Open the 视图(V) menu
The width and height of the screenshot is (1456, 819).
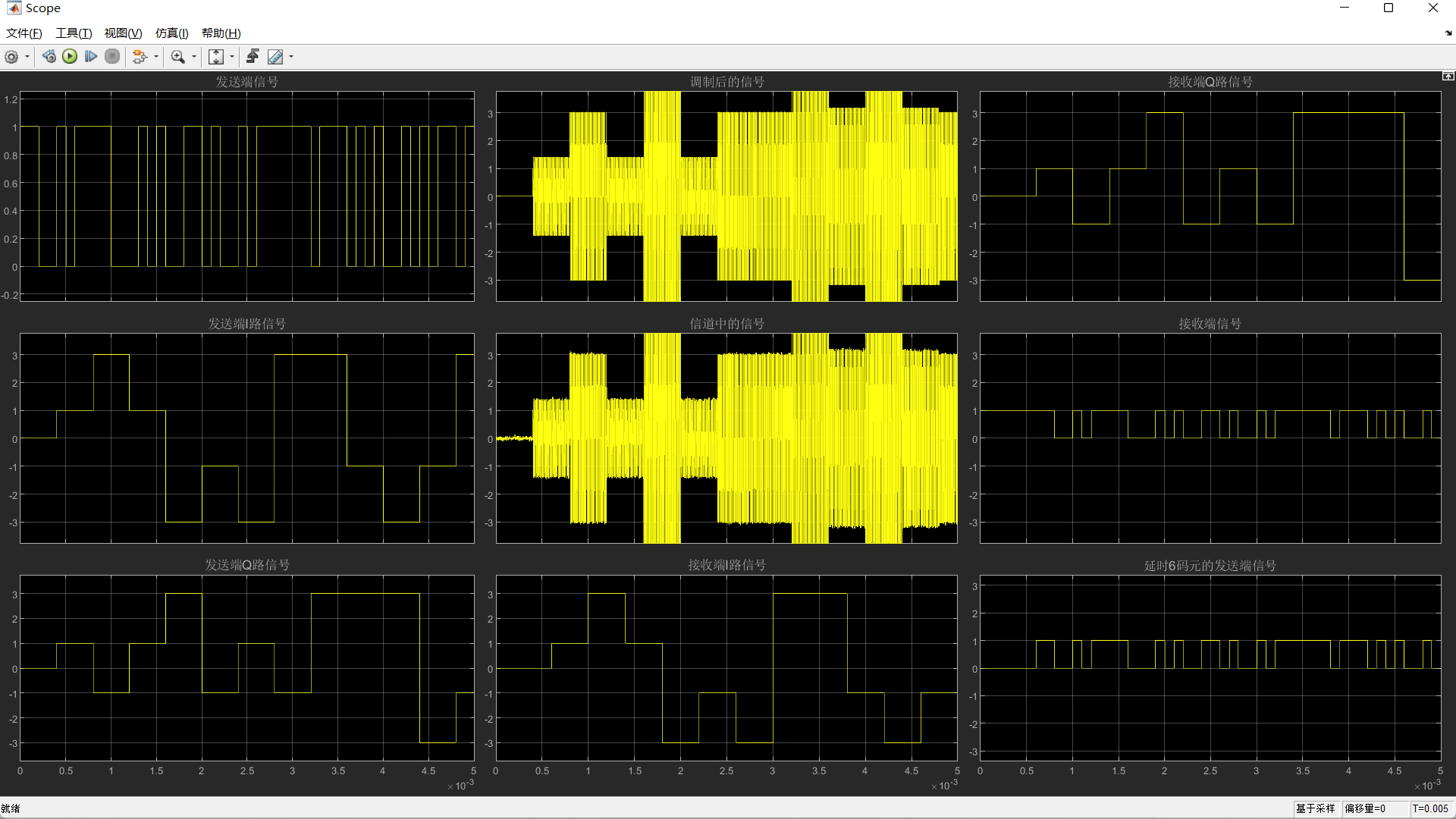pyautogui.click(x=123, y=33)
